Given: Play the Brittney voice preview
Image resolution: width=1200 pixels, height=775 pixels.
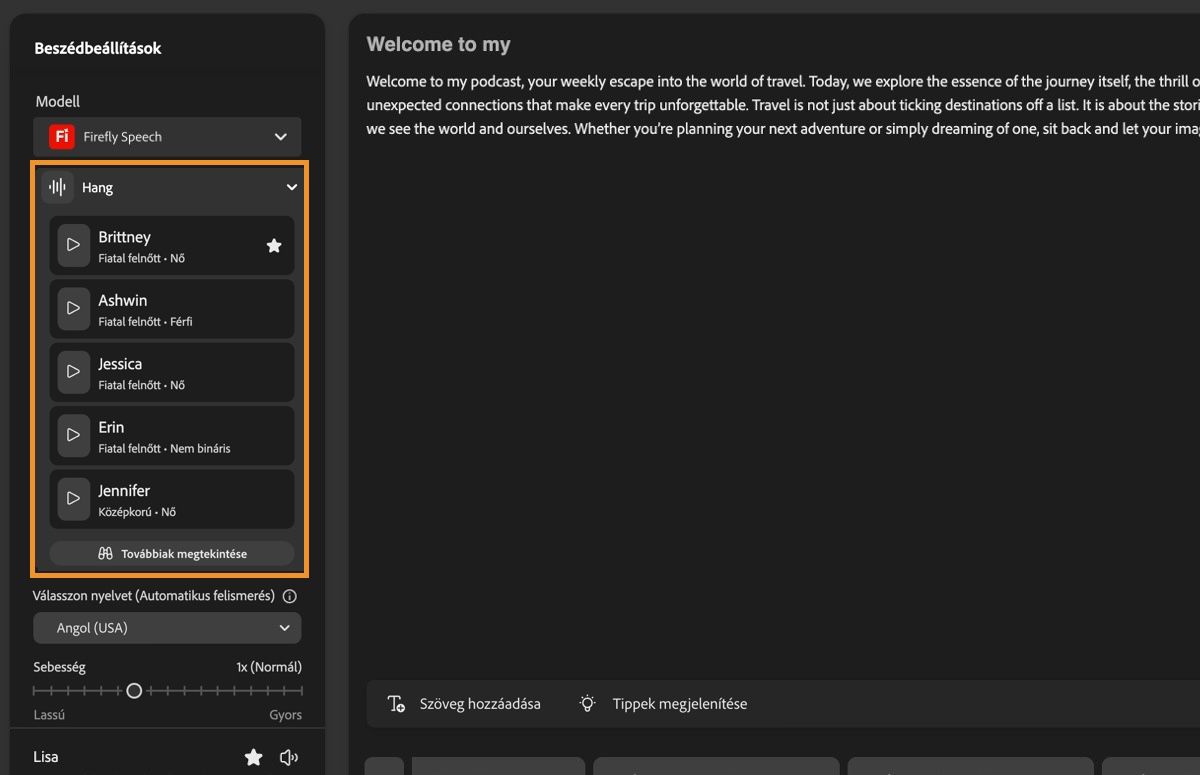Looking at the screenshot, I should coord(73,245).
